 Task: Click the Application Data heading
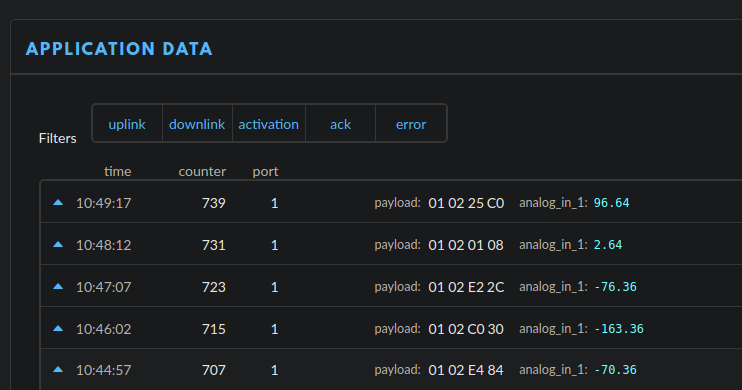(x=119, y=49)
